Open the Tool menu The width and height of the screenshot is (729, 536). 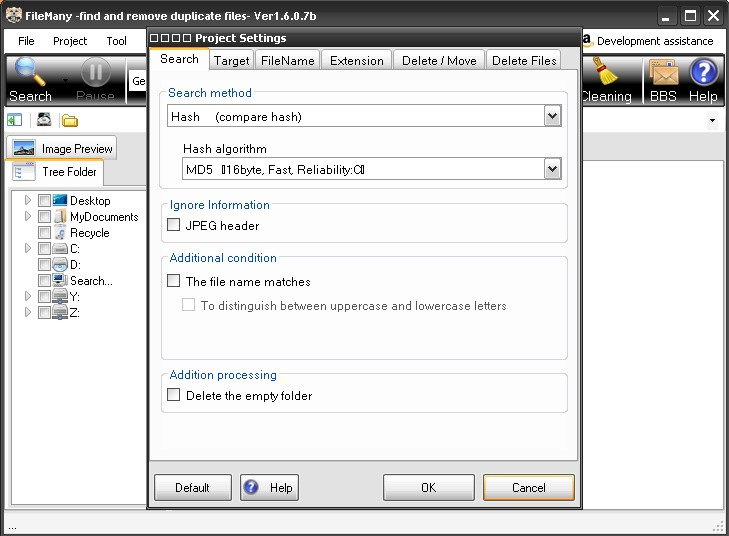[x=116, y=41]
